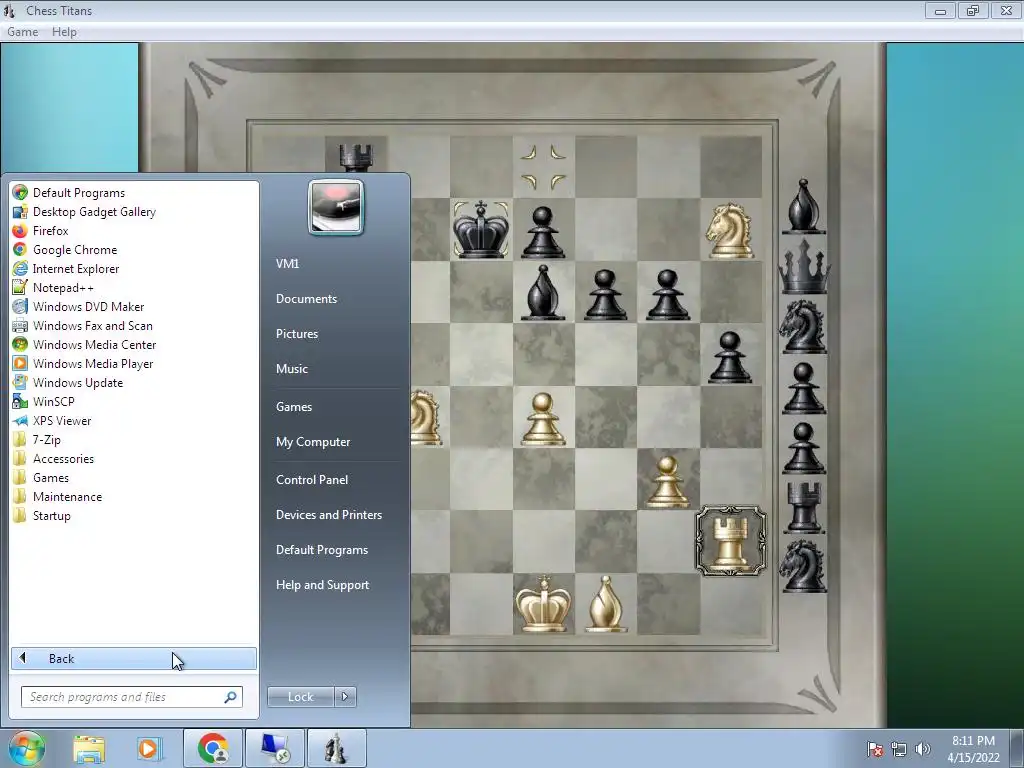Open Default Programs in right Start pane
Viewport: 1024px width, 768px height.
(x=321, y=550)
